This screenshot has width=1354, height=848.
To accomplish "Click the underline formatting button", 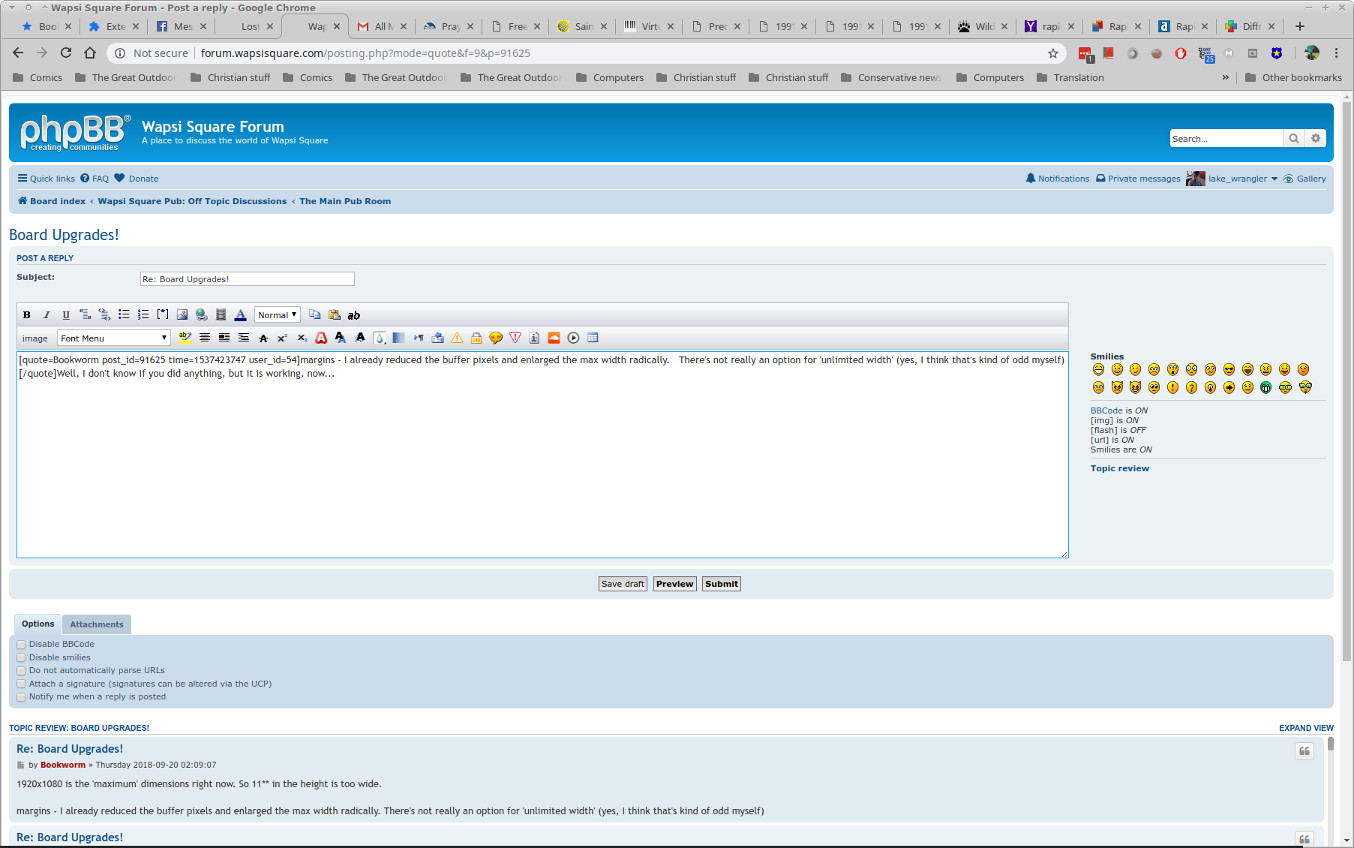I will tap(66, 315).
